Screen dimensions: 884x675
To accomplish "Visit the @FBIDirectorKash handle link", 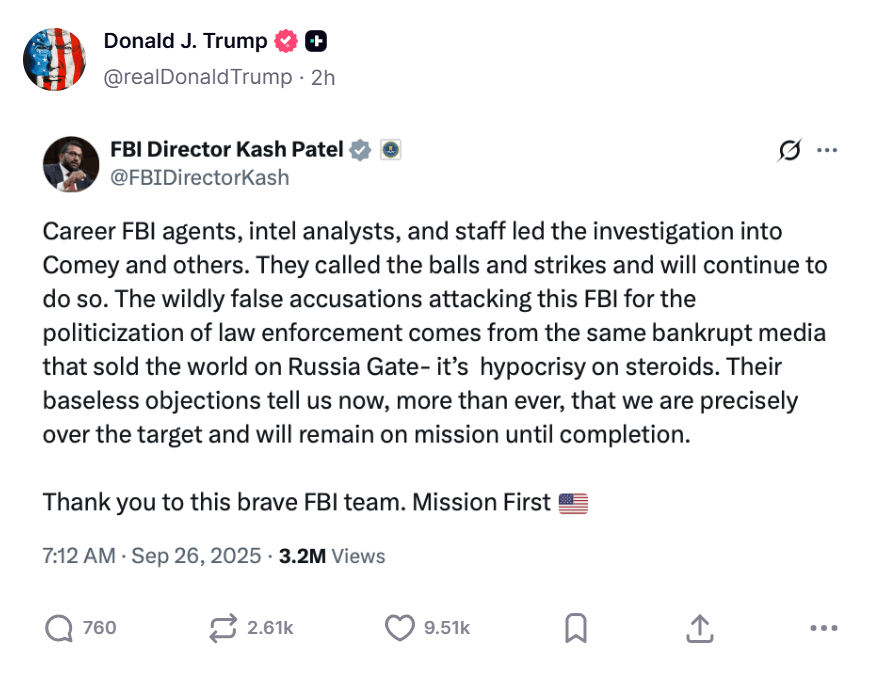I will pyautogui.click(x=199, y=178).
